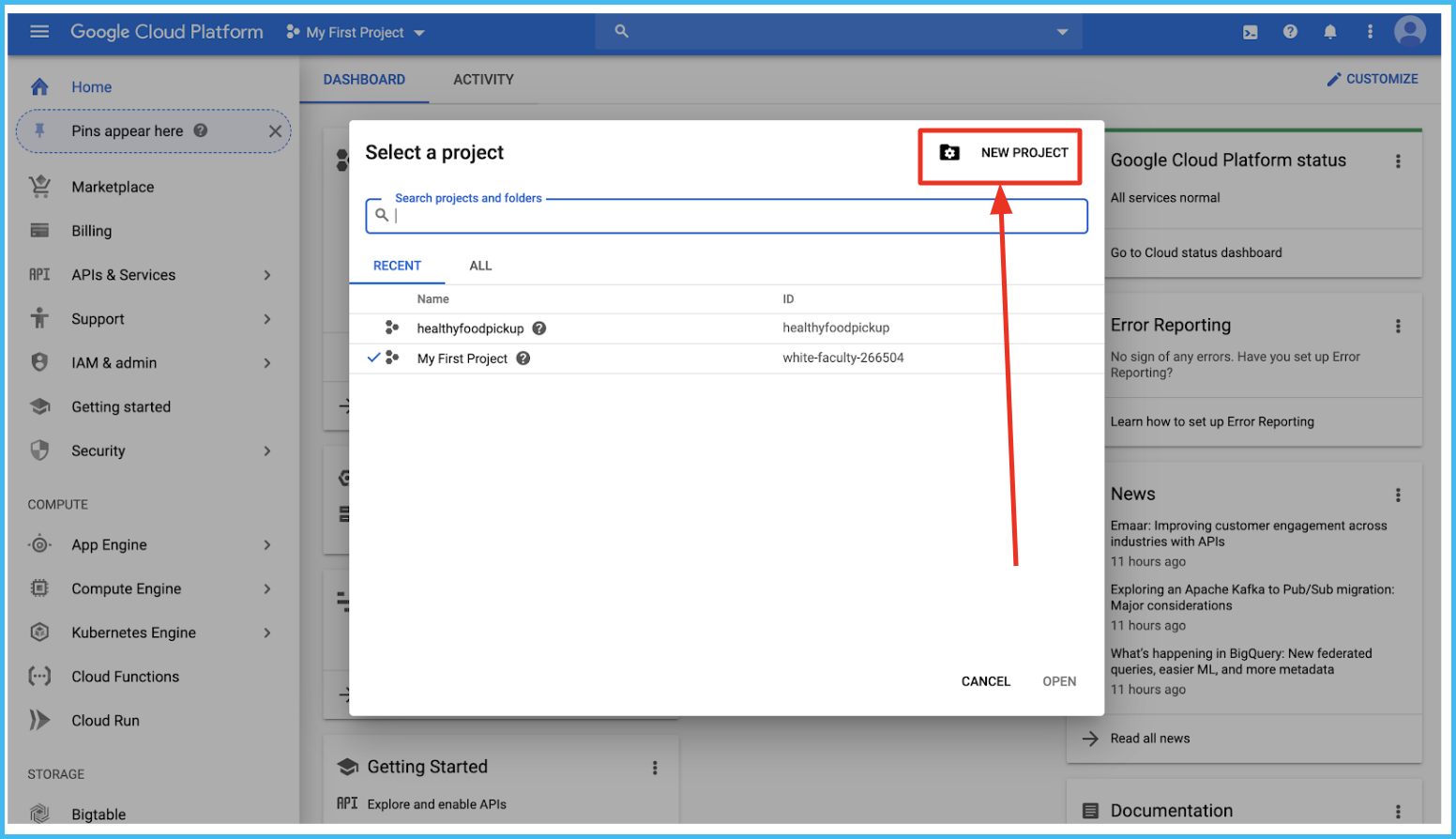Open the hamburger navigation menu
Image resolution: width=1456 pixels, height=839 pixels.
[x=39, y=32]
